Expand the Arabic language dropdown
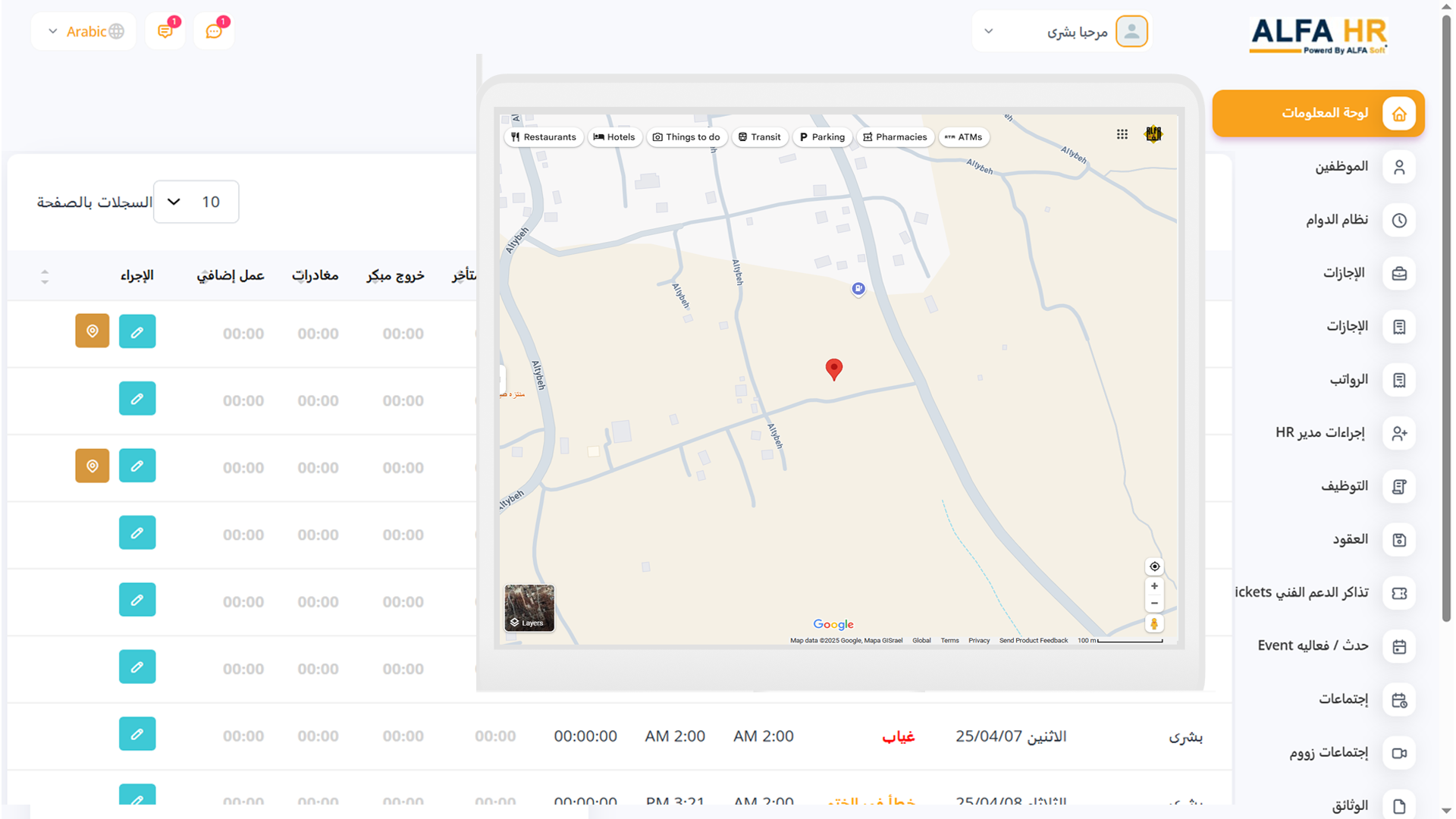1456x819 pixels. coord(83,31)
